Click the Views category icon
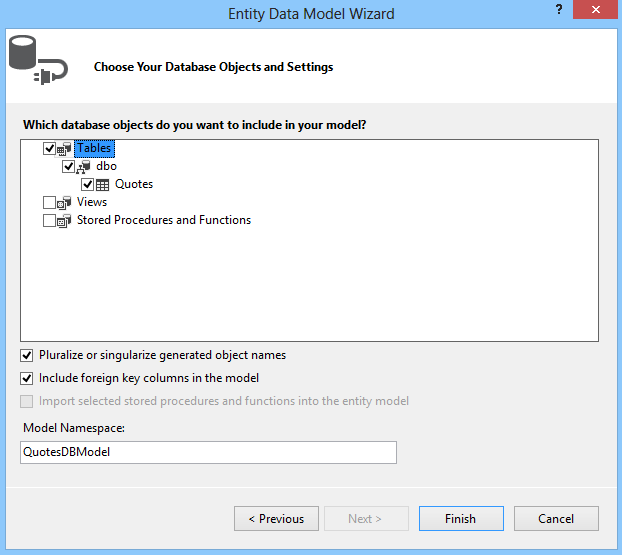This screenshot has height=555, width=622. tap(64, 203)
